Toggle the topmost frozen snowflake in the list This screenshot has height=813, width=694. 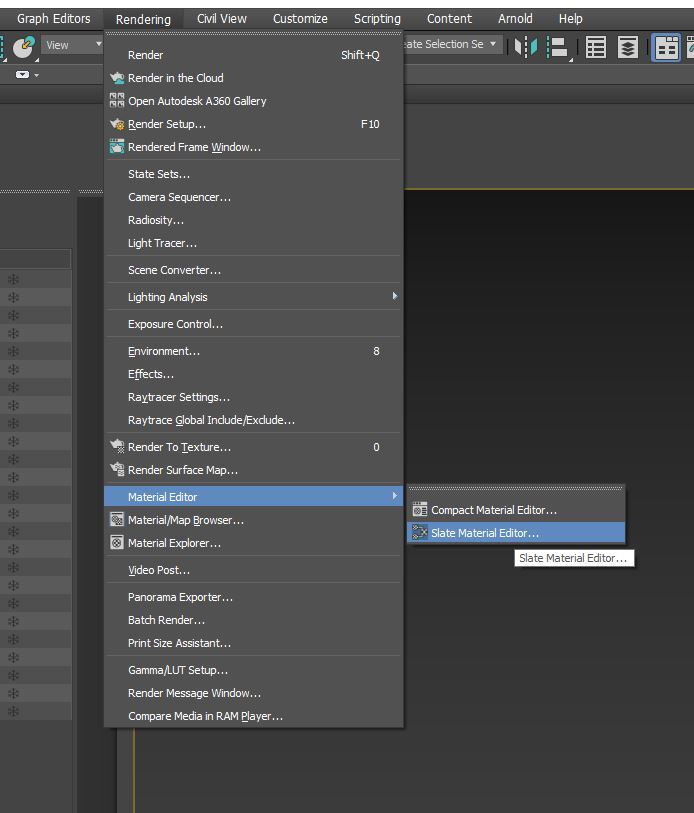13,280
